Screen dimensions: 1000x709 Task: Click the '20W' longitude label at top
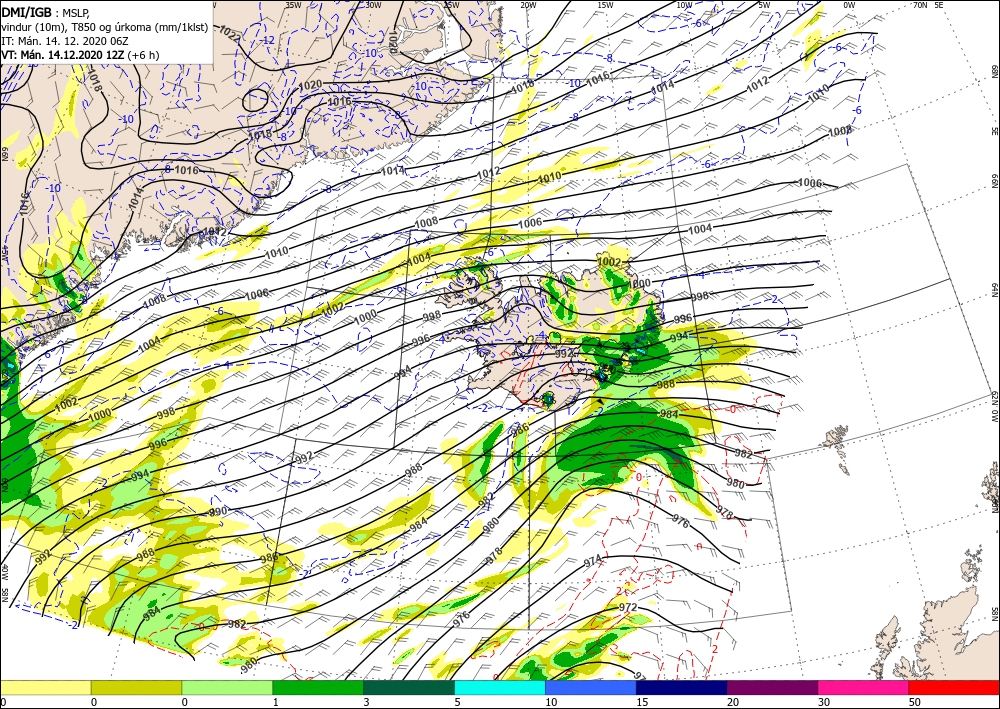coord(527,5)
